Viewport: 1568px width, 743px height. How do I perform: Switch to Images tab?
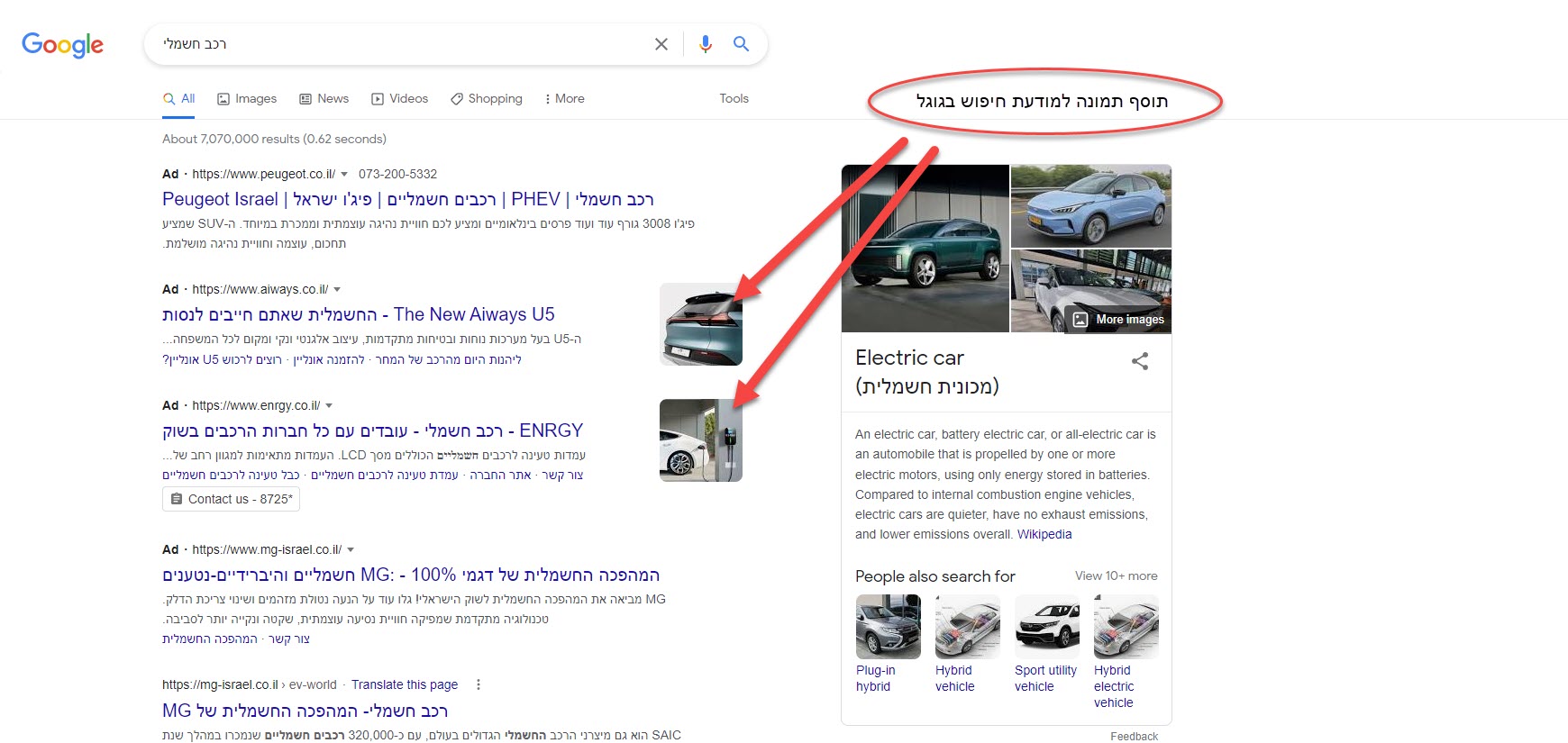click(247, 99)
